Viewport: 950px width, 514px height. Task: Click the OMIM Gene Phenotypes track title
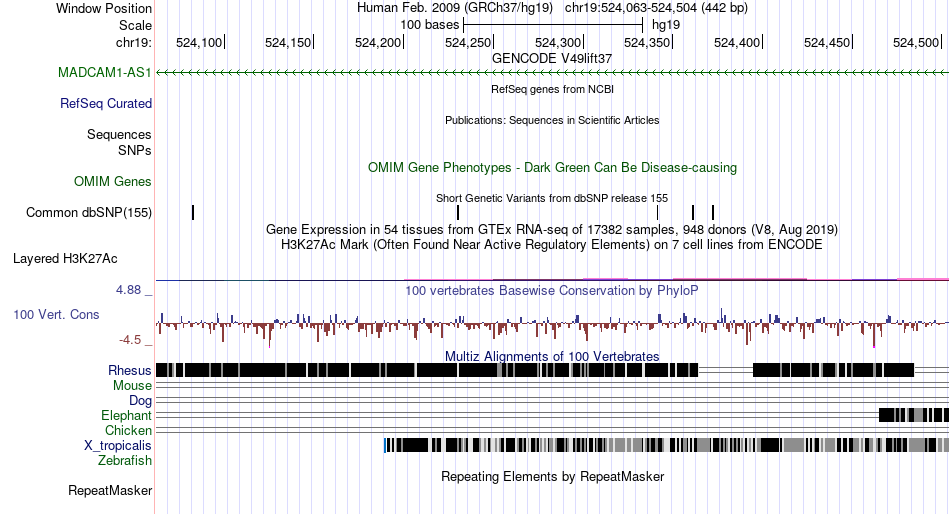click(552, 167)
